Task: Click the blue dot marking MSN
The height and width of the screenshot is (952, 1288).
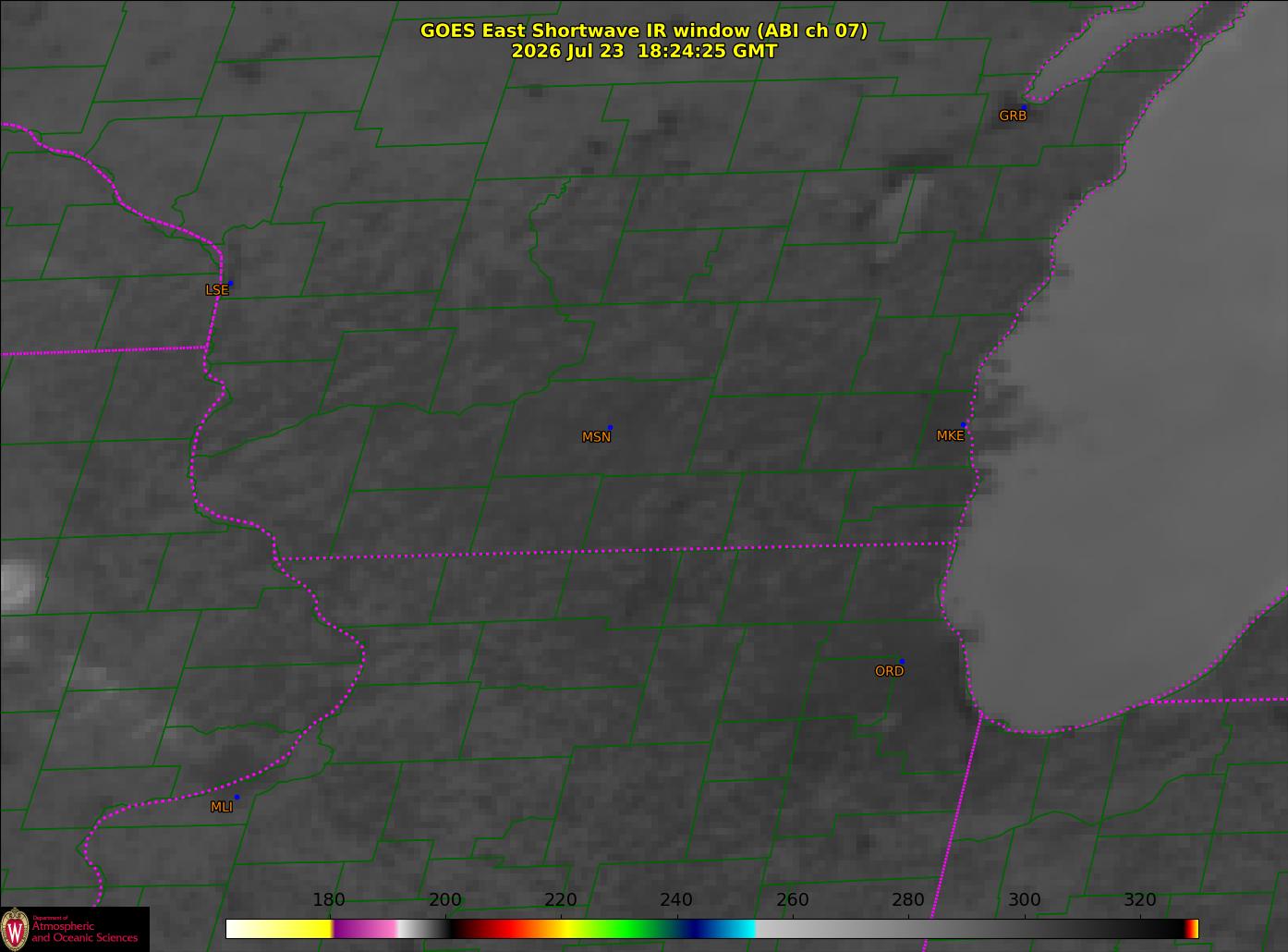Action: (x=610, y=428)
